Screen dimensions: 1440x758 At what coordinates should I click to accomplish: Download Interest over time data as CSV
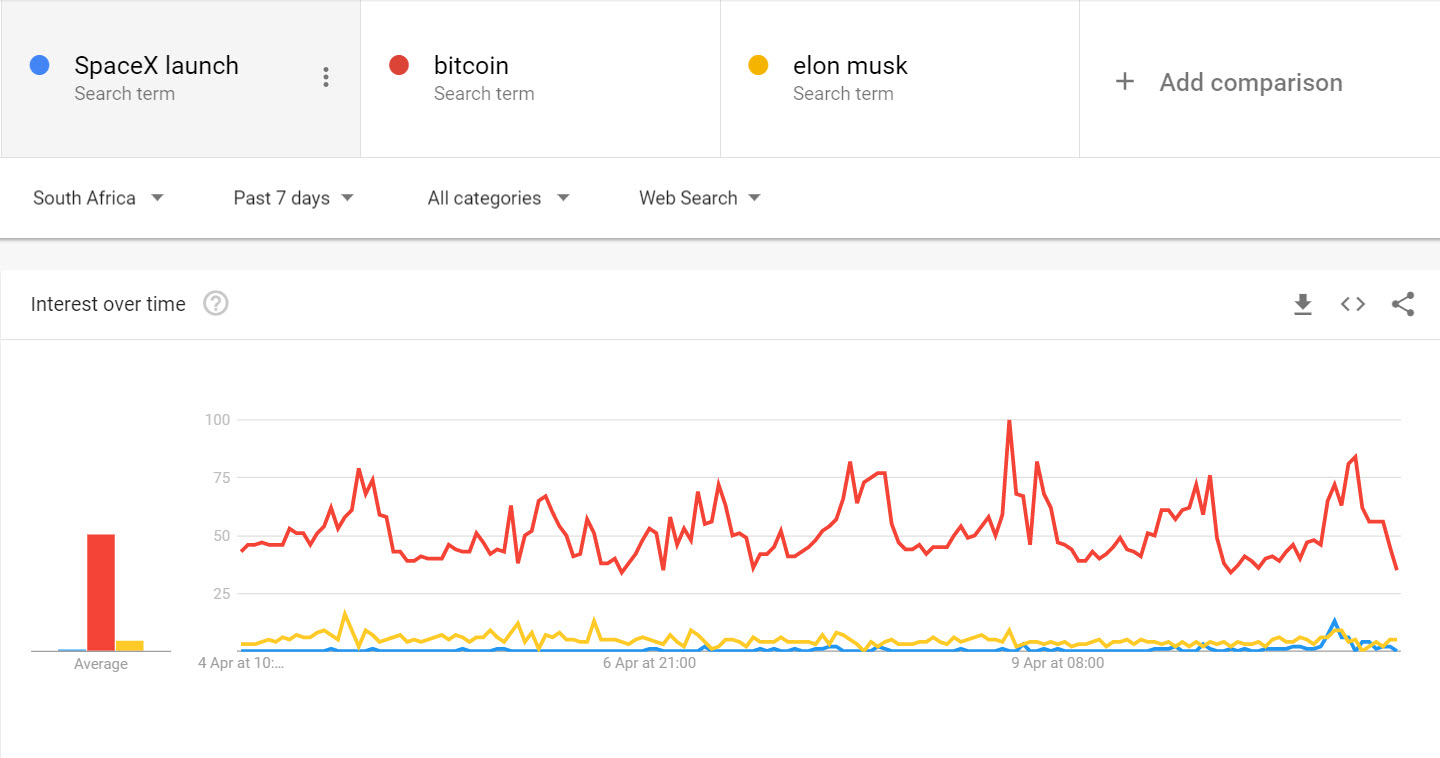click(x=1303, y=304)
